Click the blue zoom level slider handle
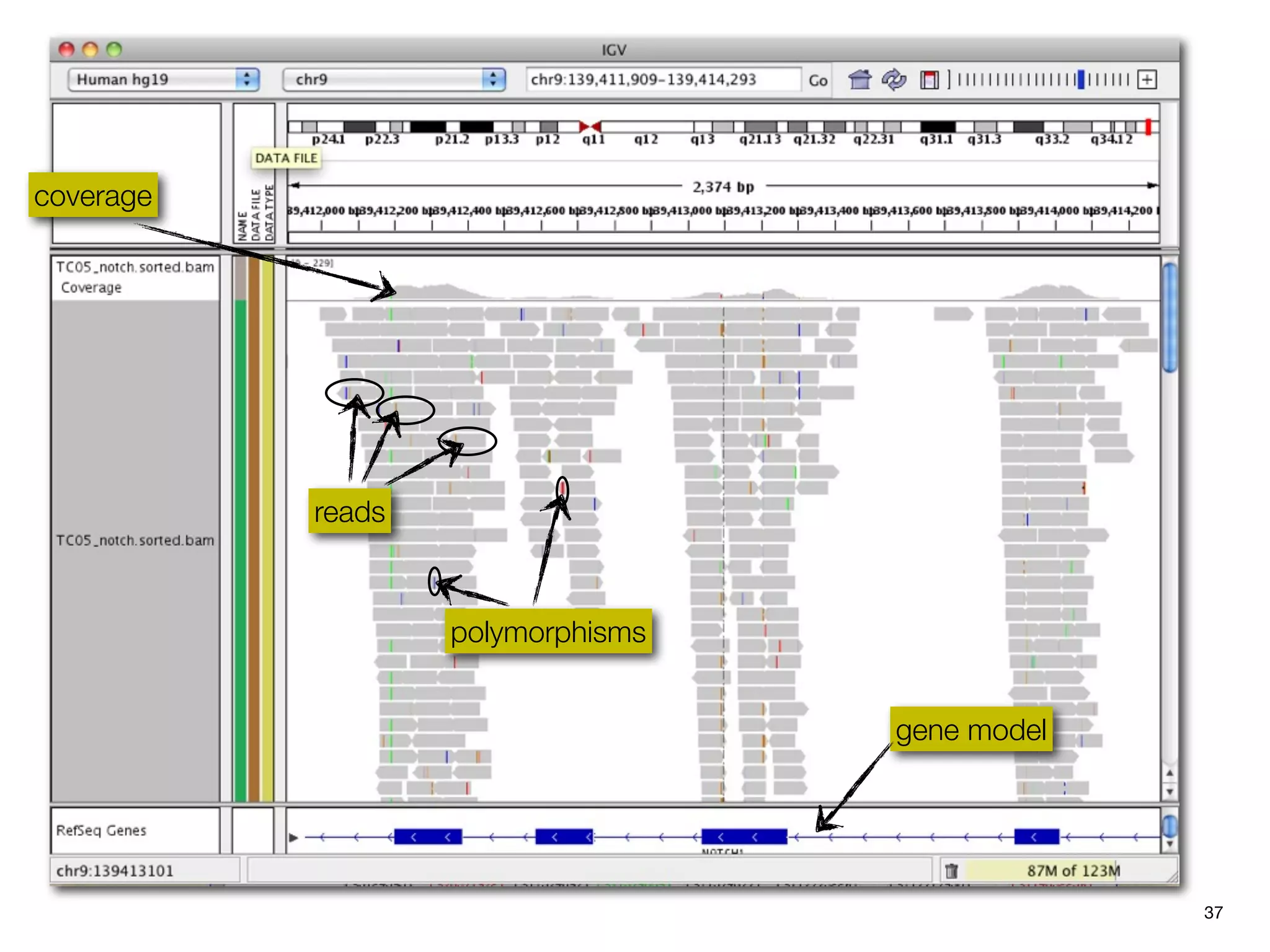This screenshot has height=952, width=1270. [x=1081, y=80]
